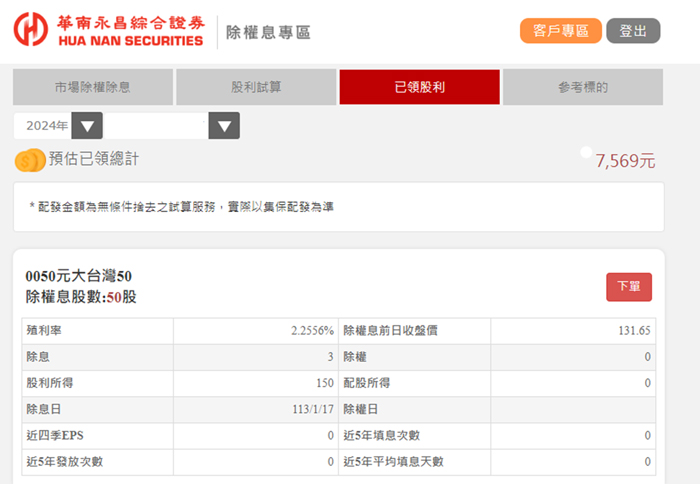Click the 近四季EPS label
Viewport: 700px width, 484px height.
pos(55,435)
